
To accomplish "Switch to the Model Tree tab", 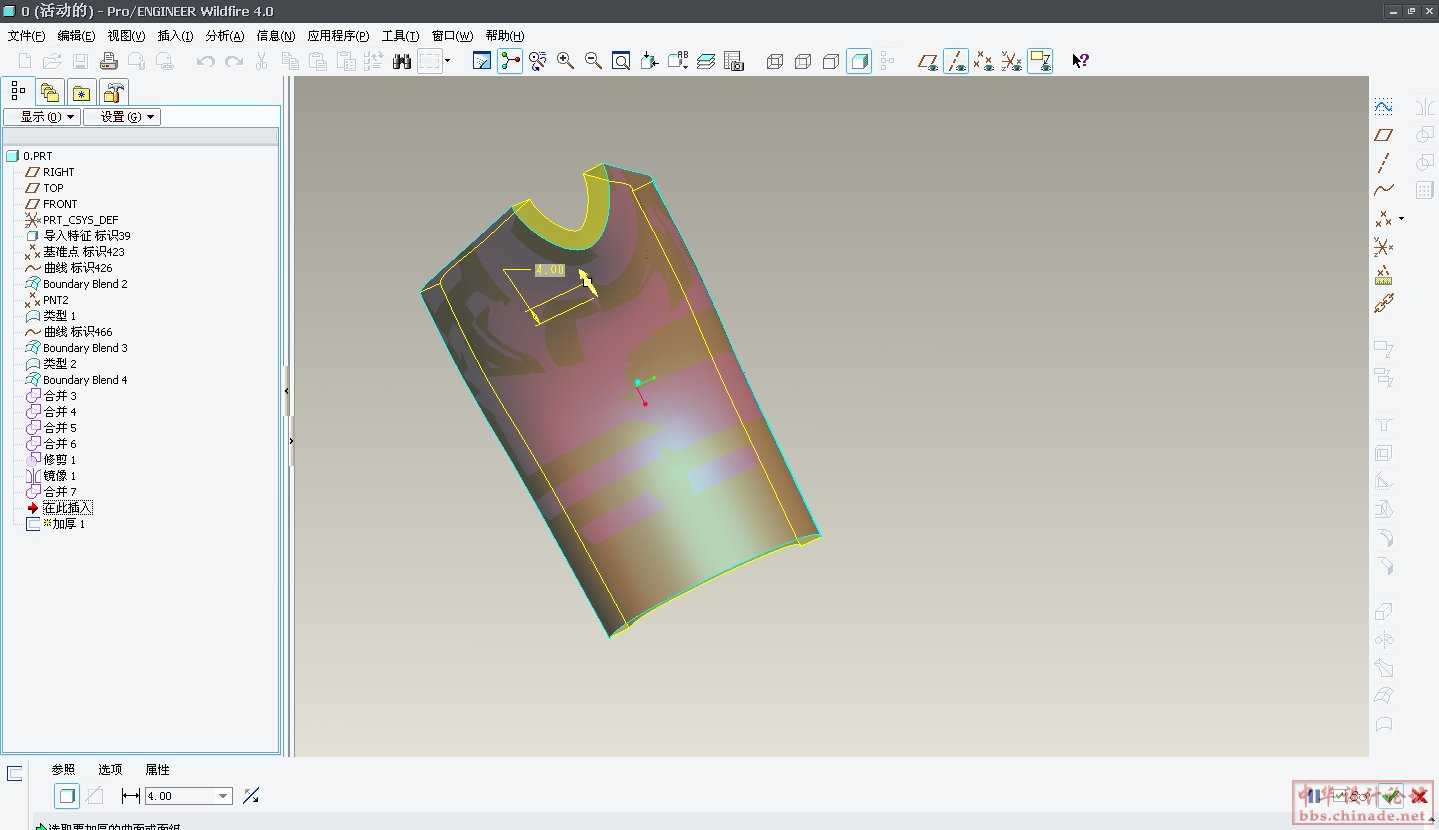I will pyautogui.click(x=18, y=91).
